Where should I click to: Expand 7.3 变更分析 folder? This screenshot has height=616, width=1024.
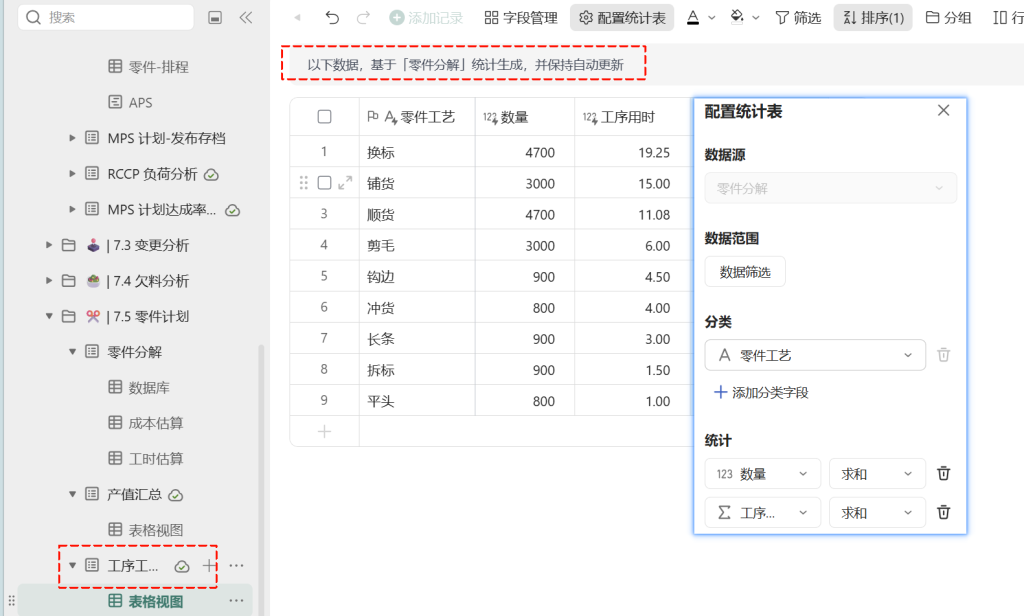pyautogui.click(x=49, y=245)
